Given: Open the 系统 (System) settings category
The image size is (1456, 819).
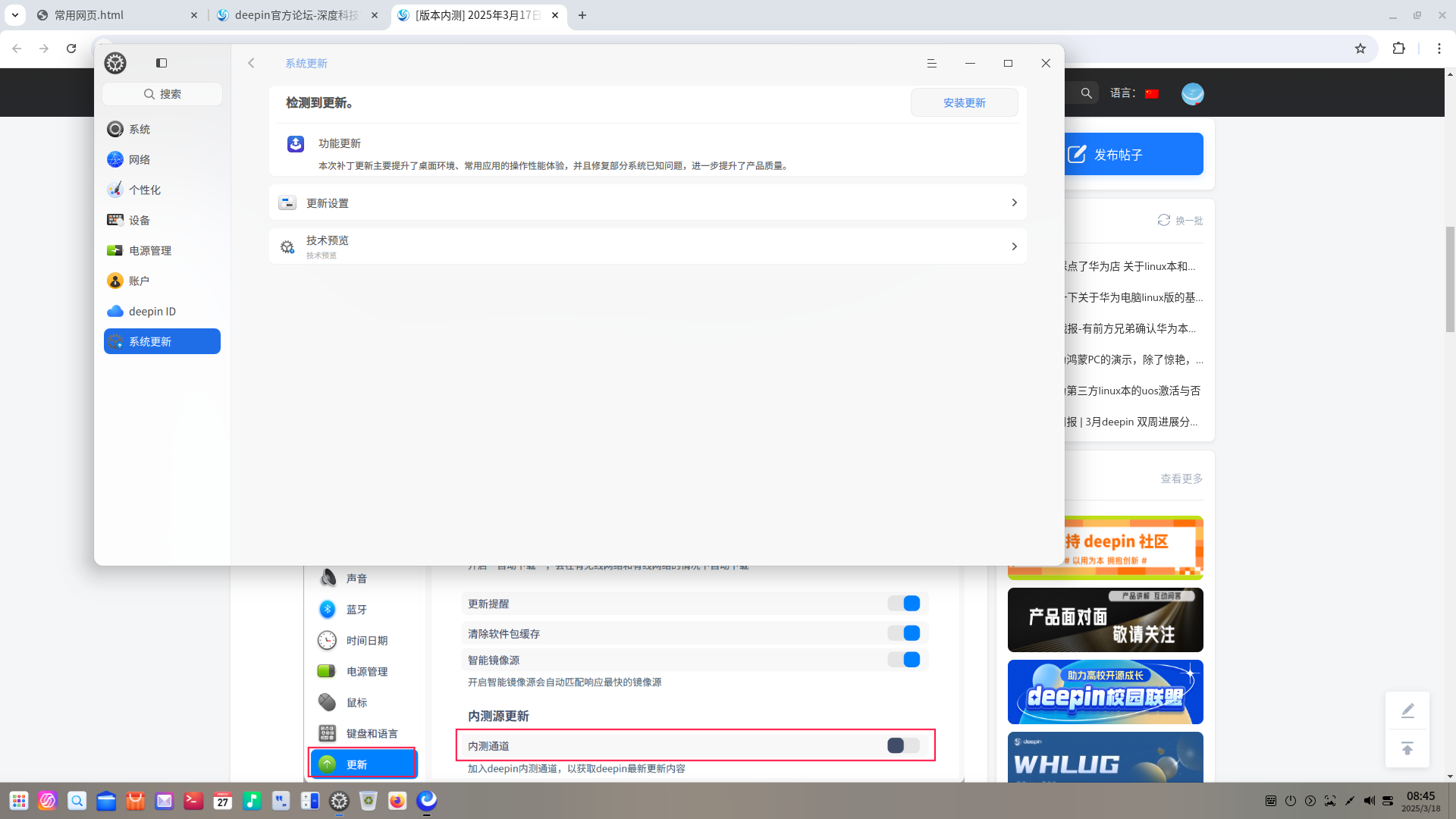Looking at the screenshot, I should coord(162,129).
